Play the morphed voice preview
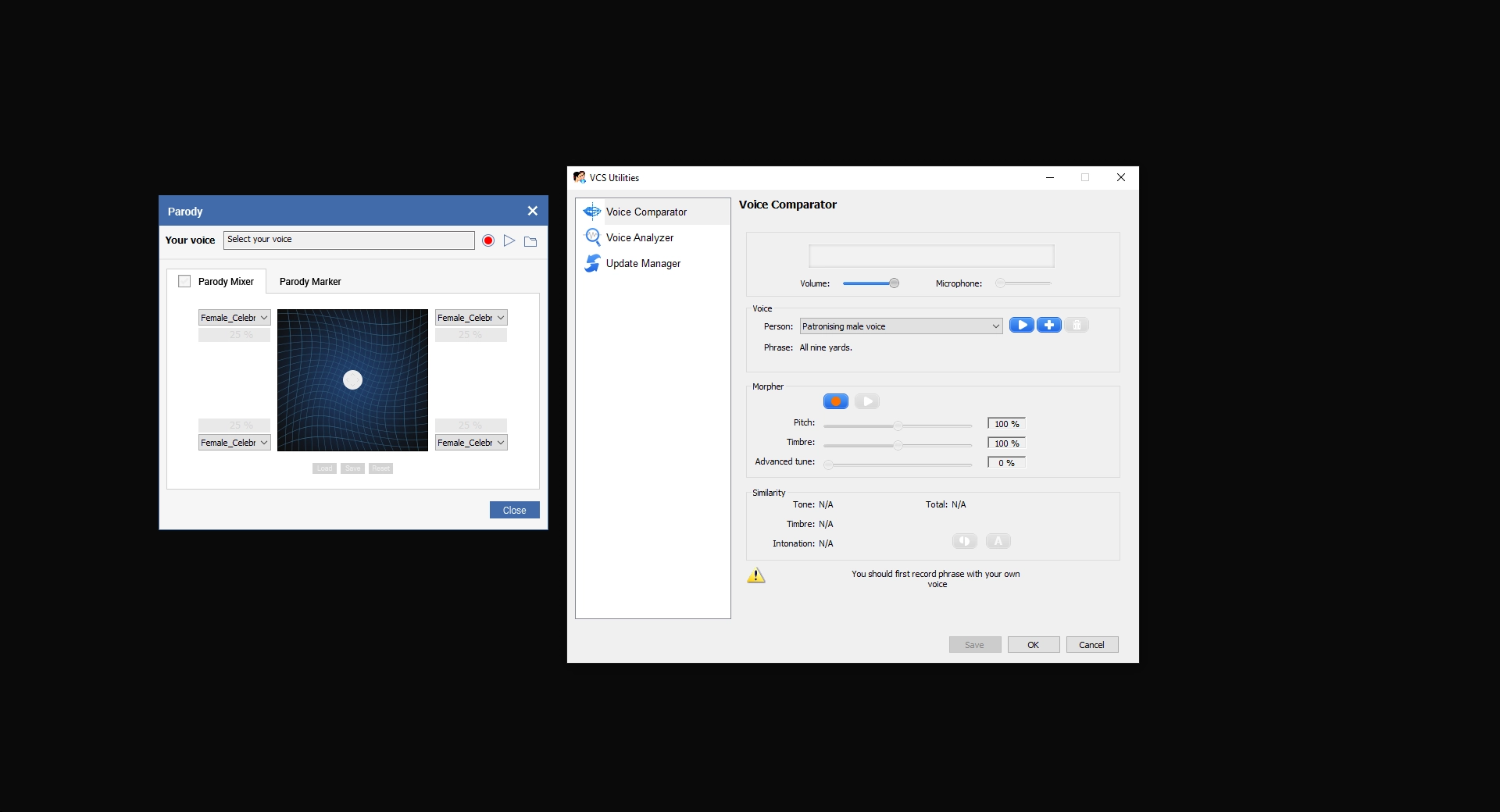This screenshot has width=1500, height=812. (x=866, y=401)
